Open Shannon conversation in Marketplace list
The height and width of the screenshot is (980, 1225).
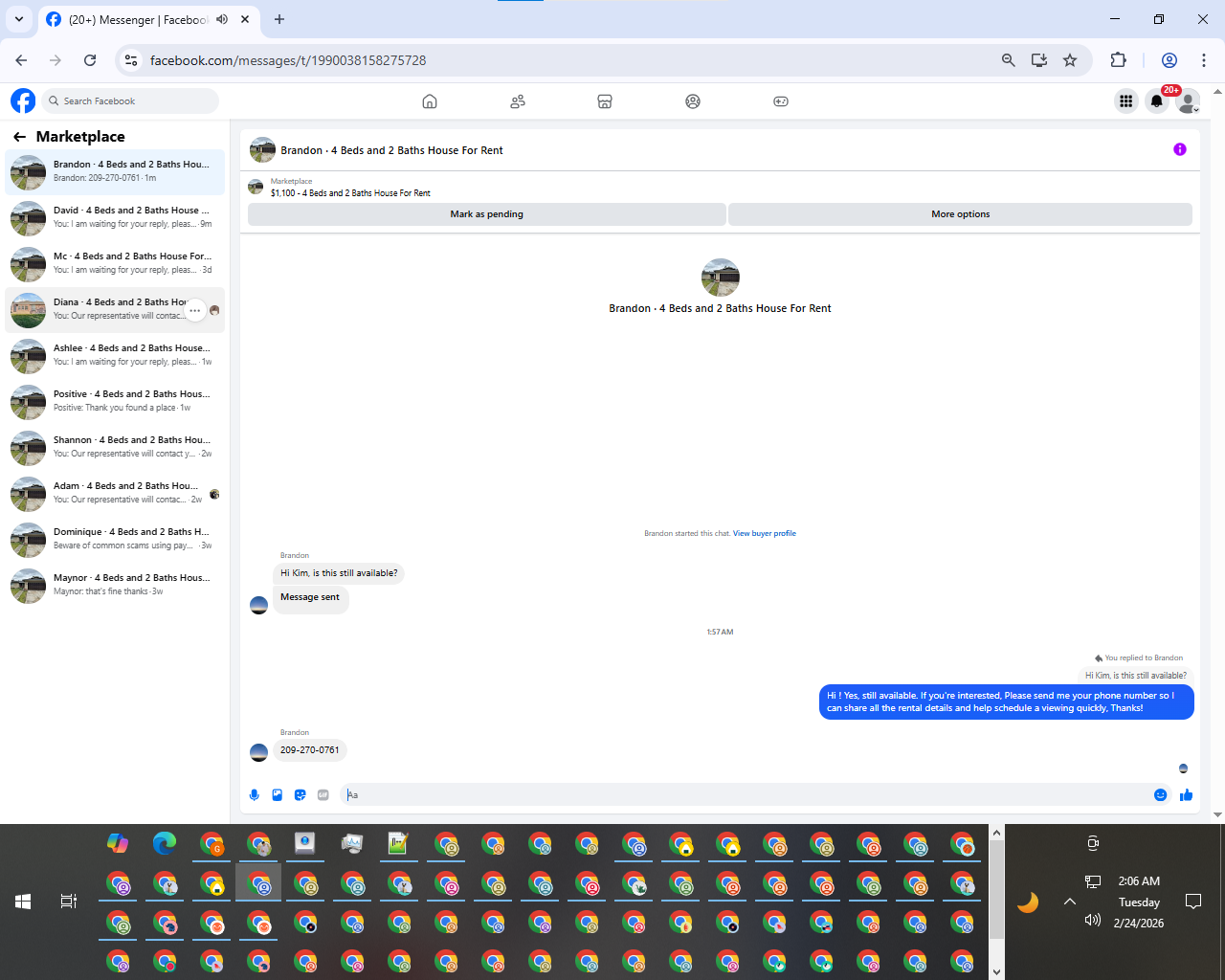click(x=115, y=448)
